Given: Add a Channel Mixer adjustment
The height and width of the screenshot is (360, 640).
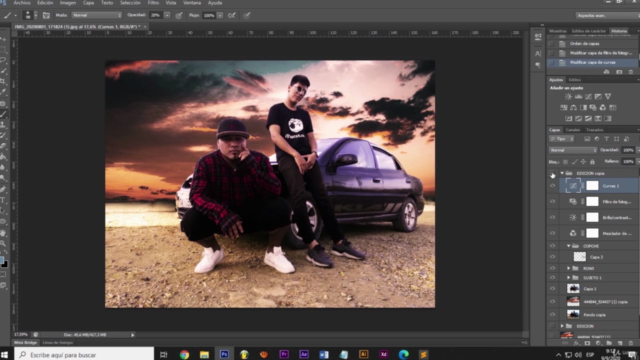Looking at the screenshot, I should click(603, 108).
